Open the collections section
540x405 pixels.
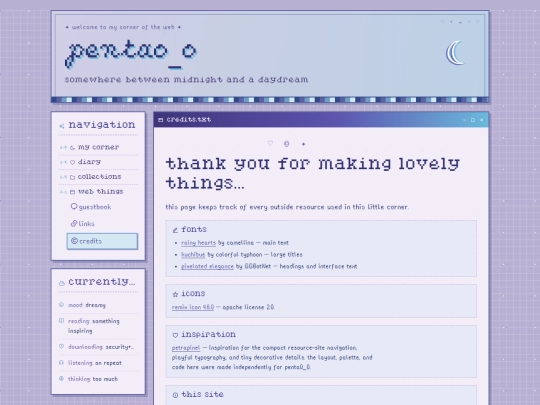(98, 177)
